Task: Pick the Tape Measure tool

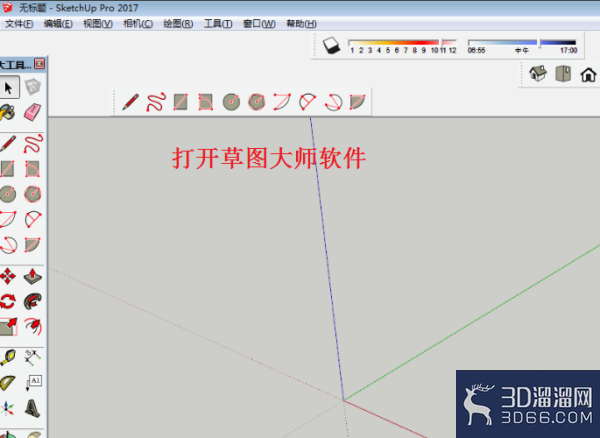Action: [x=8, y=357]
